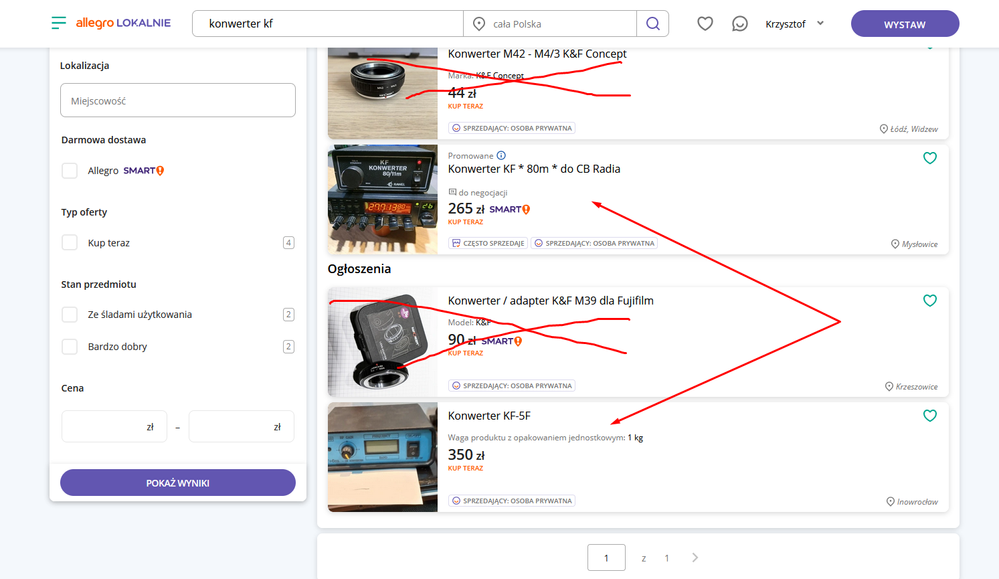
Task: Enable the Allegro SMART delivery checkbox
Action: (x=69, y=170)
